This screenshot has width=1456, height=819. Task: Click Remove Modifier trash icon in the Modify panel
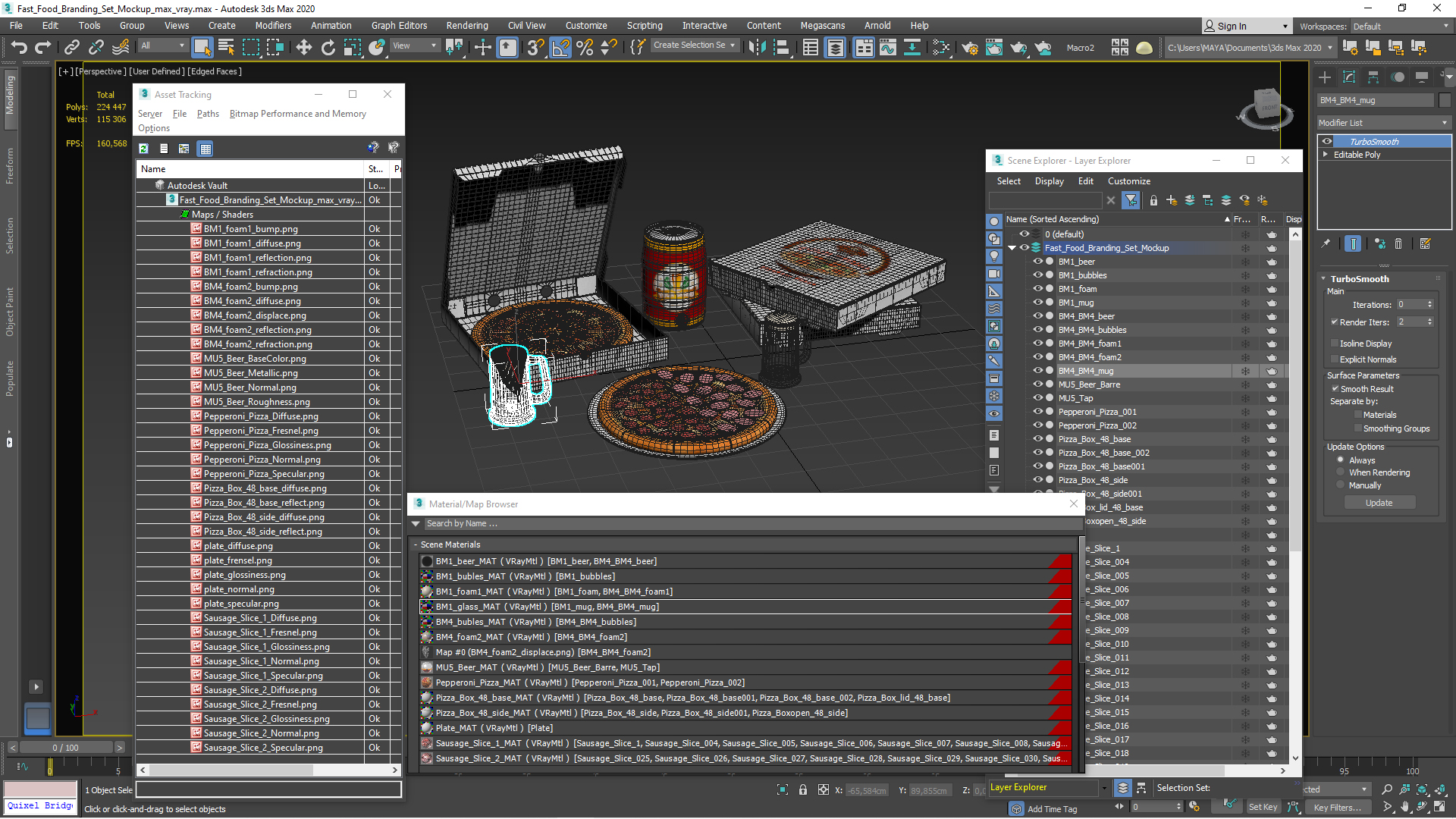click(x=1398, y=243)
